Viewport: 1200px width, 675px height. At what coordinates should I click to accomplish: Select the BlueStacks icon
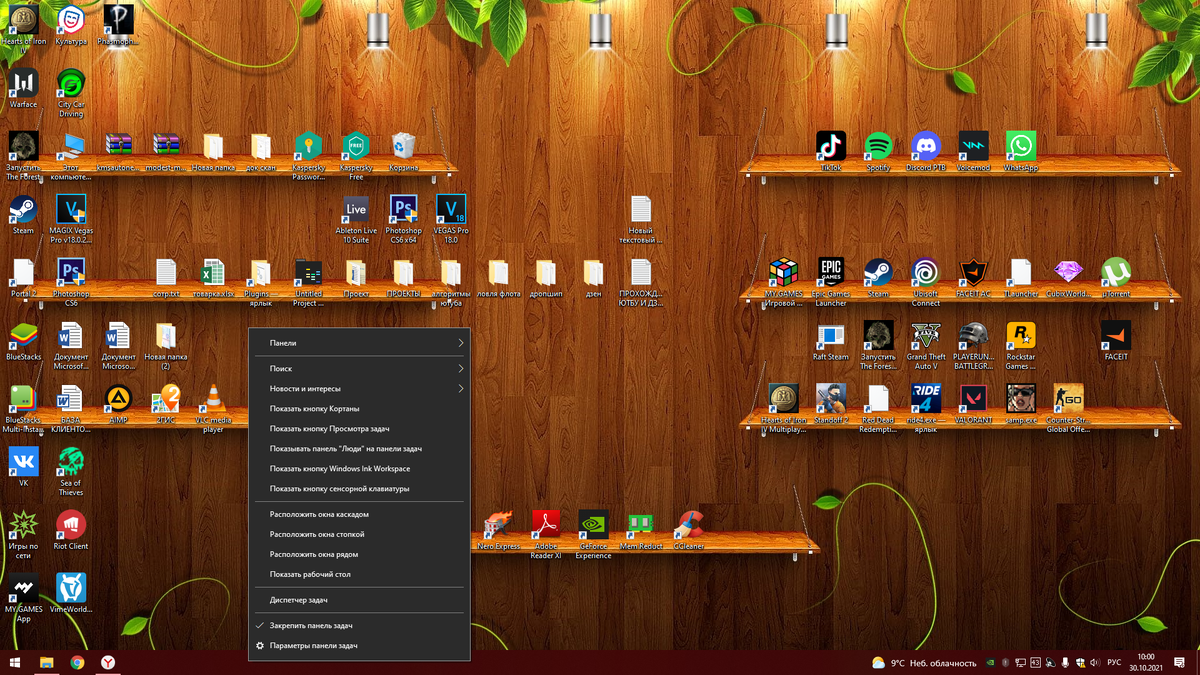tap(23, 341)
